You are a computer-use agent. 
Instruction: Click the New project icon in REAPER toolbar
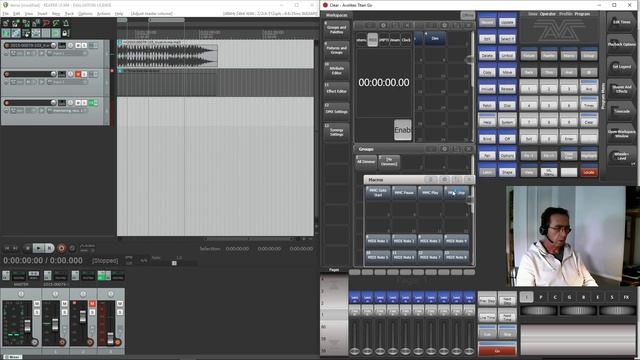[x=6, y=23]
